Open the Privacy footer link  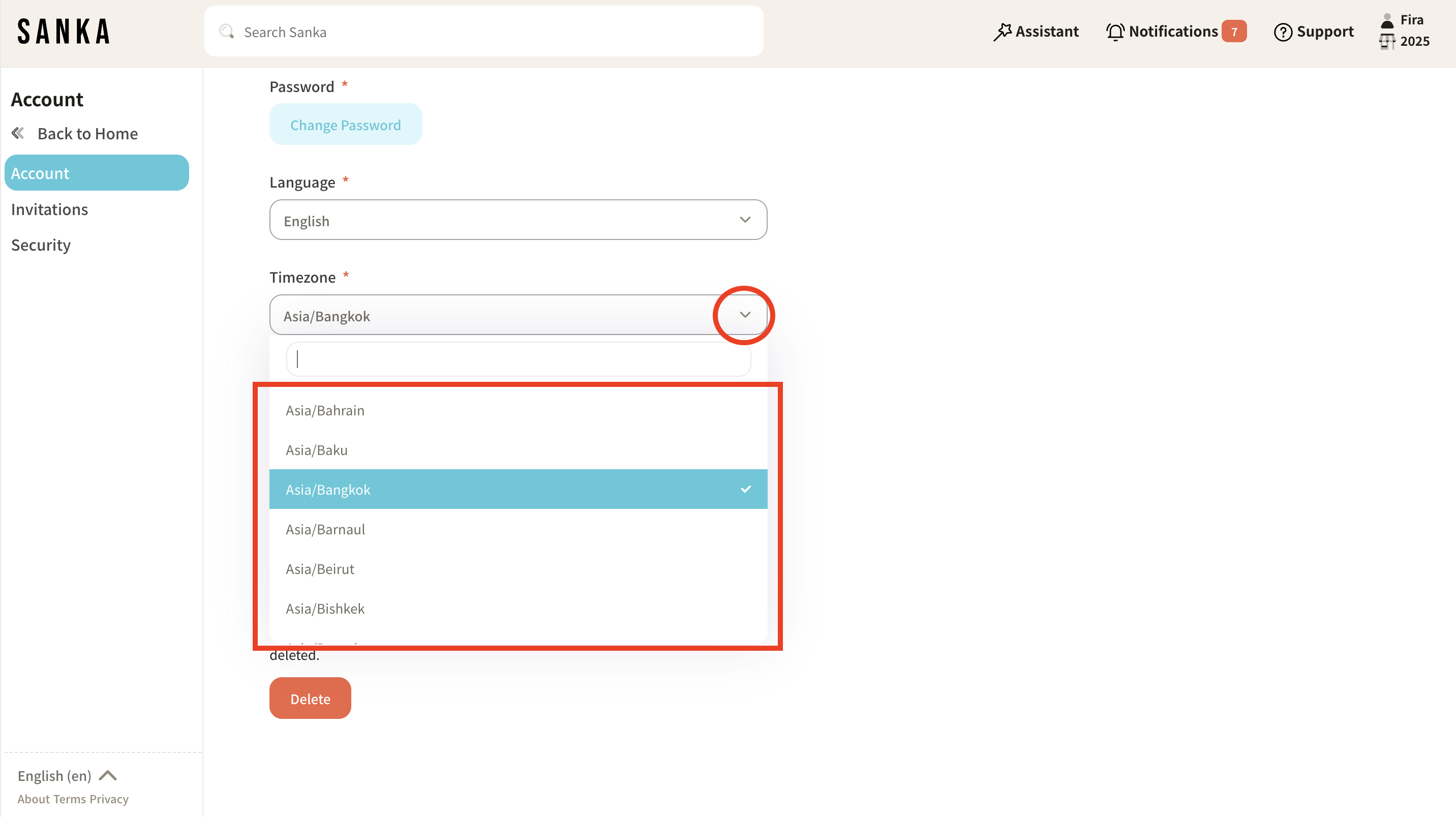pos(109,799)
